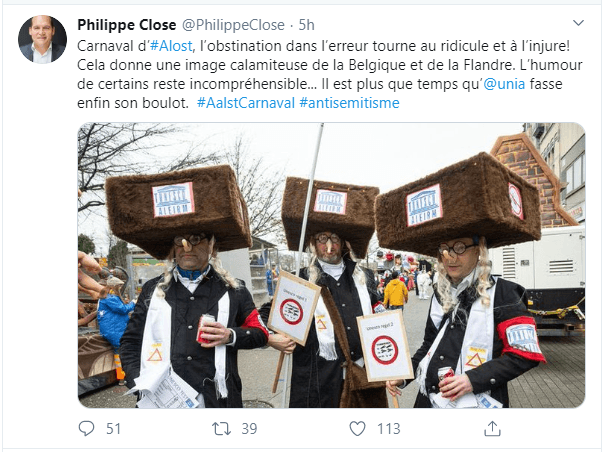
Task: Open the Philippe Close display name
Action: 127,25
